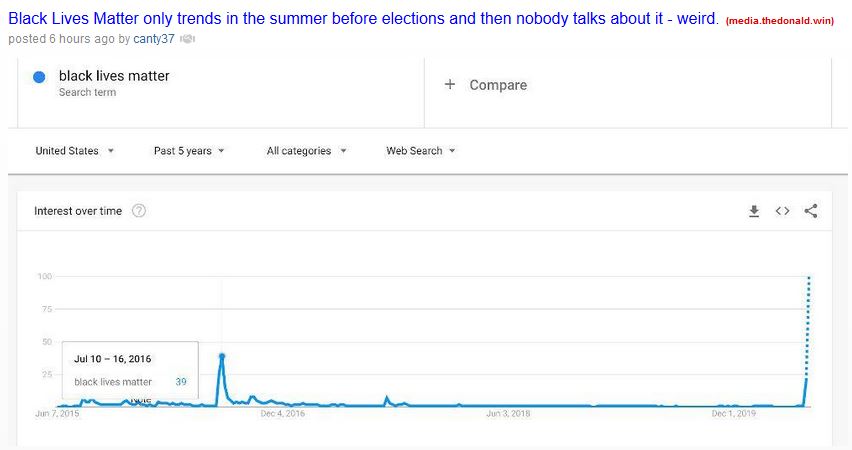This screenshot has height=450, width=852.
Task: Click the Dec 4, 2016 axis label
Action: click(283, 414)
